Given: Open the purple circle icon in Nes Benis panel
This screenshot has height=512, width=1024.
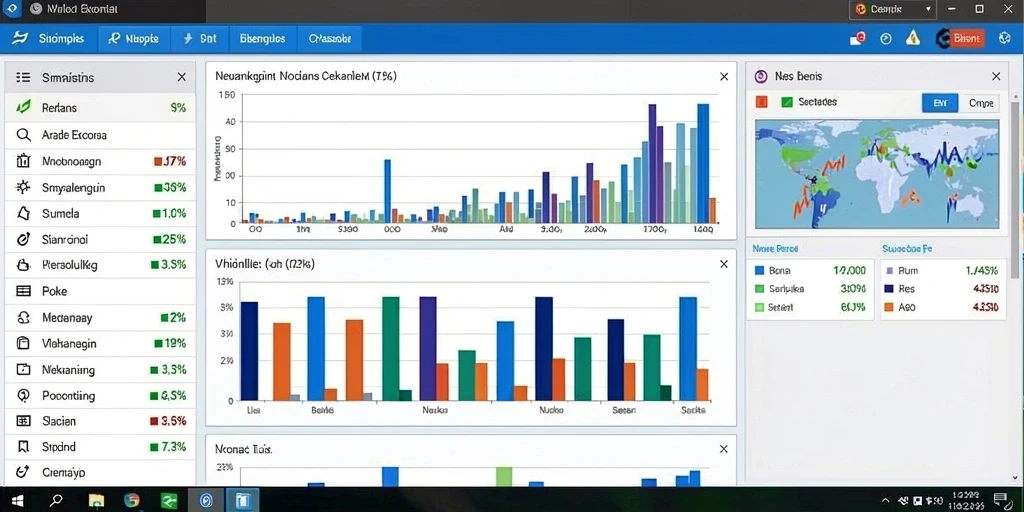Looking at the screenshot, I should click(x=761, y=76).
